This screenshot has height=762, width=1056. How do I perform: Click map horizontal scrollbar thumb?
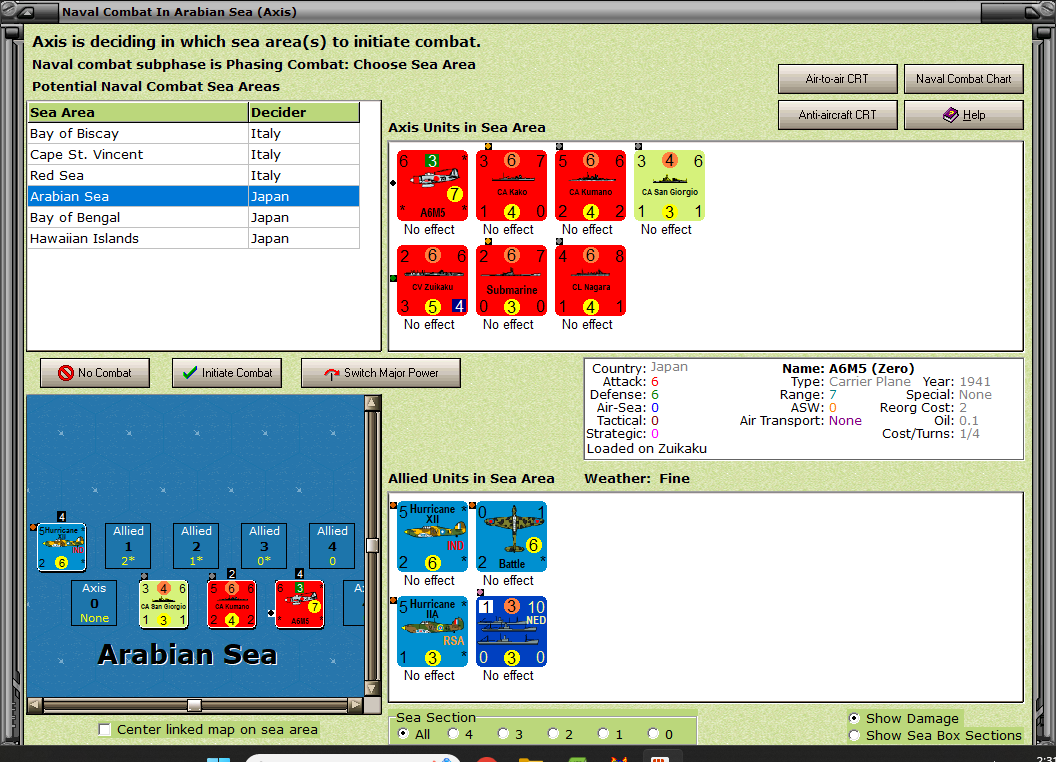point(194,705)
